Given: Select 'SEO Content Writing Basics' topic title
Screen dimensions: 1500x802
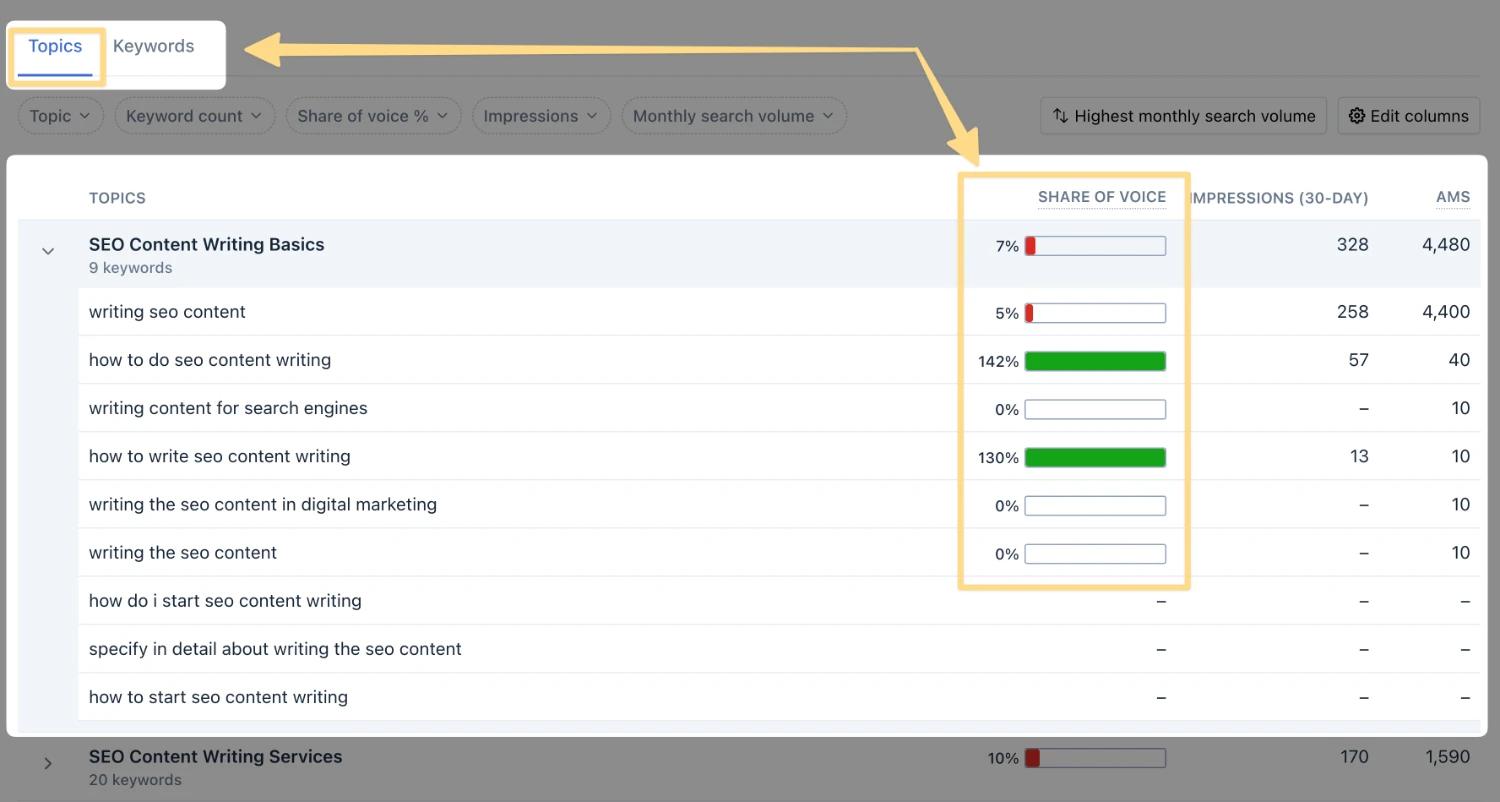Looking at the screenshot, I should [207, 244].
